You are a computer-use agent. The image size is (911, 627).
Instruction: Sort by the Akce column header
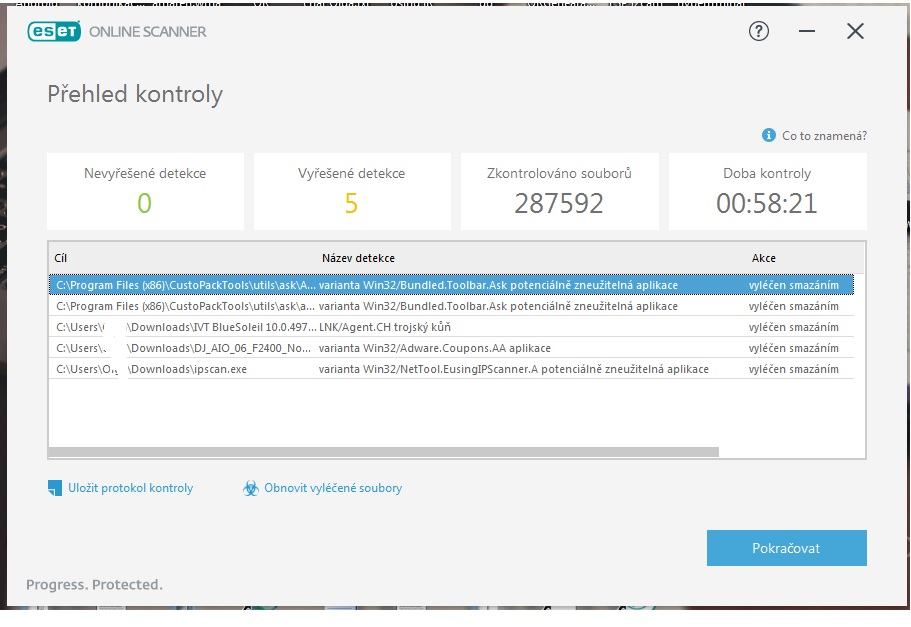point(763,258)
